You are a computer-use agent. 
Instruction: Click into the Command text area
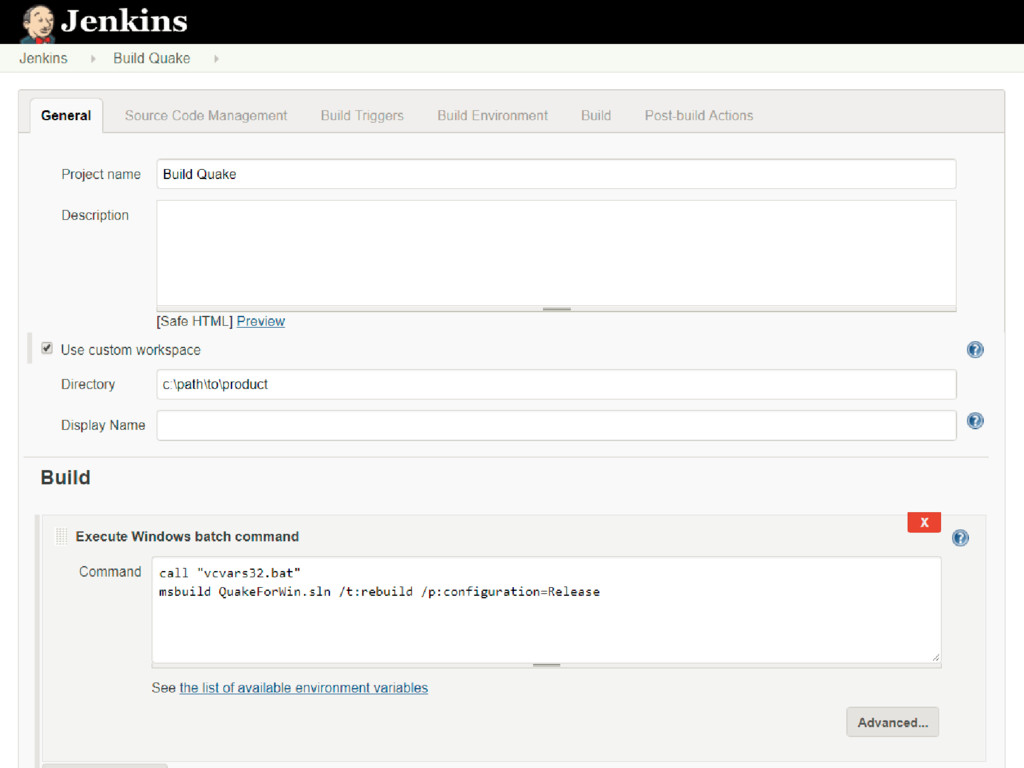tap(547, 609)
